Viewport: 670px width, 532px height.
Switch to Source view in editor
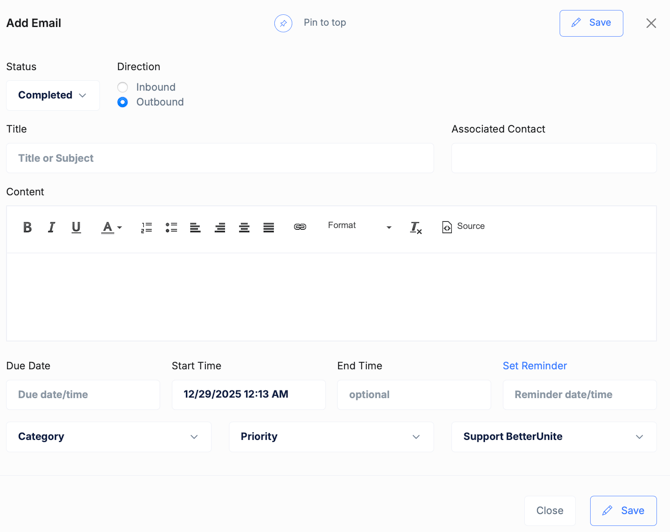463,227
